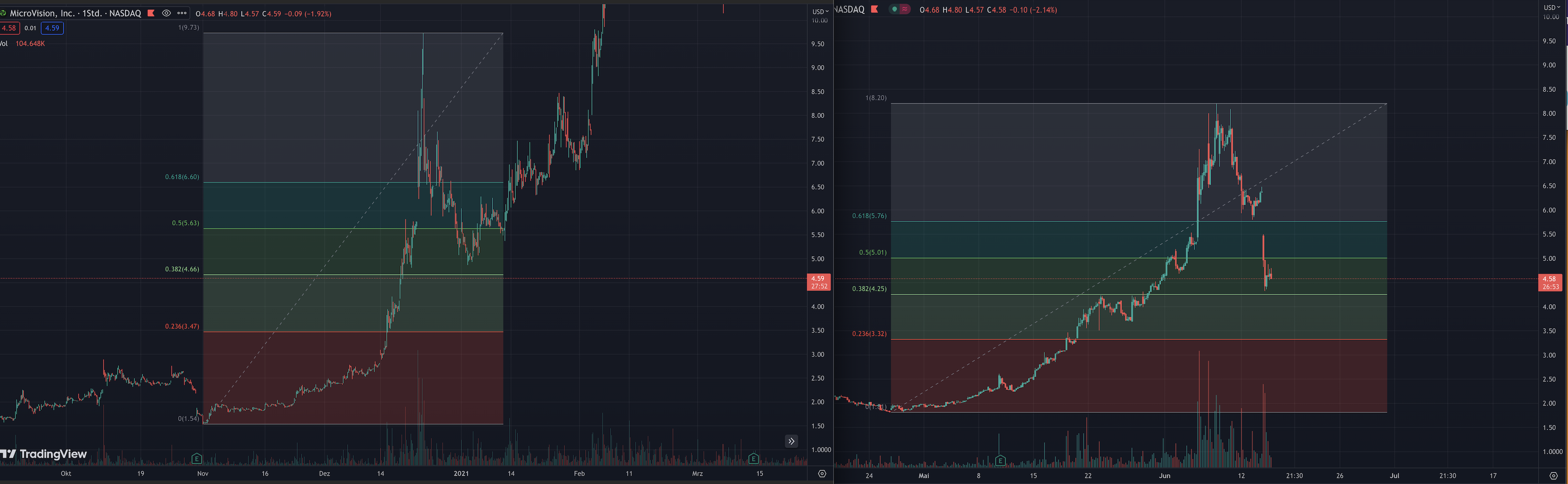Viewport: 1568px width, 484px height.
Task: Click the −0.09 (−1.92%) change value
Action: (308, 13)
